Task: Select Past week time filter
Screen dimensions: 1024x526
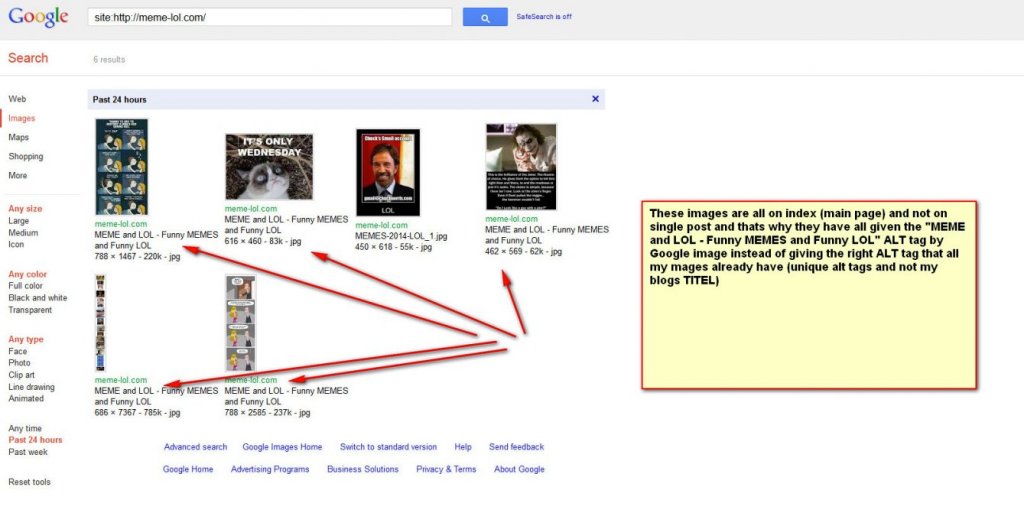Action: pyautogui.click(x=28, y=452)
